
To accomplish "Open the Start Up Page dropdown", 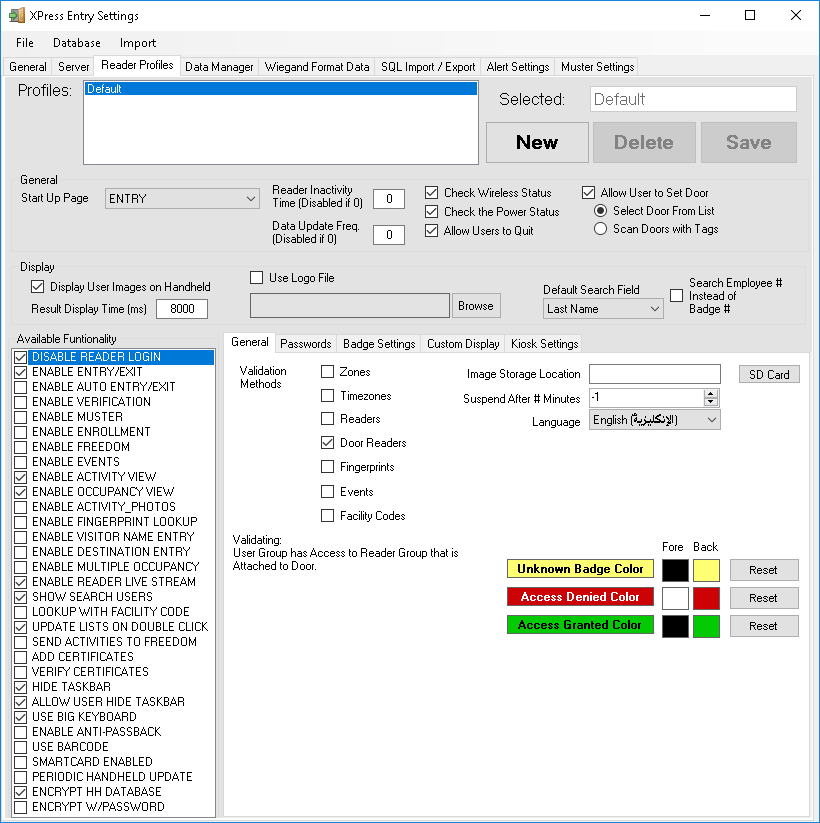I will [x=182, y=199].
